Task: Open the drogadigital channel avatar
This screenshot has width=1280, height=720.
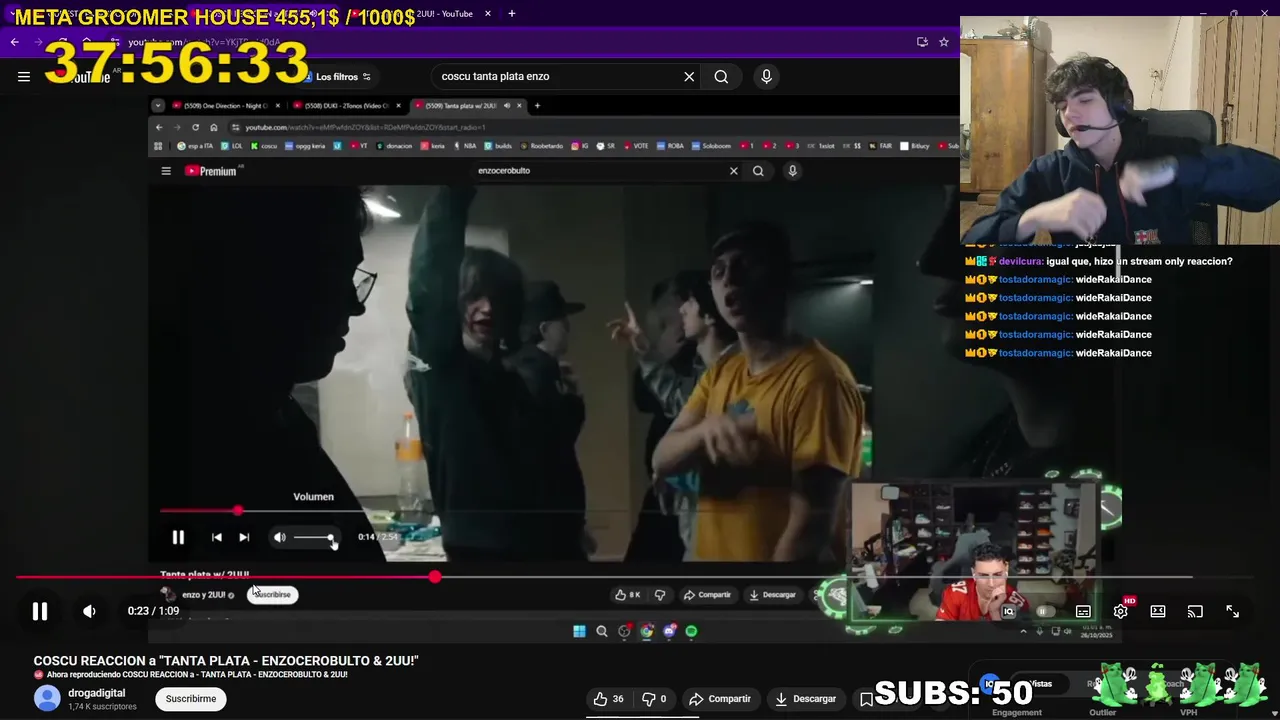Action: [x=47, y=699]
